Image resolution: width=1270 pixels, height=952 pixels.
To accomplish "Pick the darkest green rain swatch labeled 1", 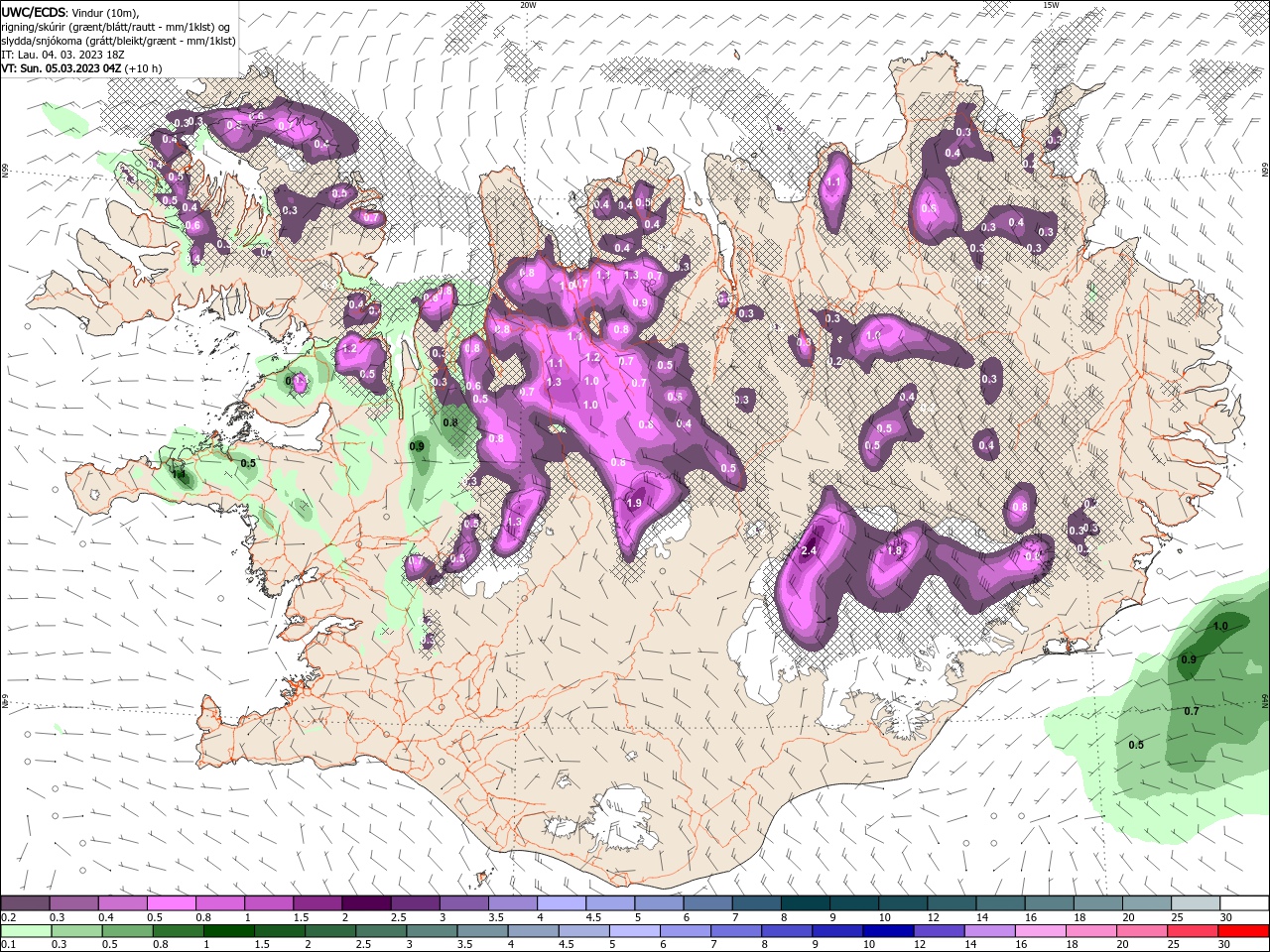I will click(229, 931).
